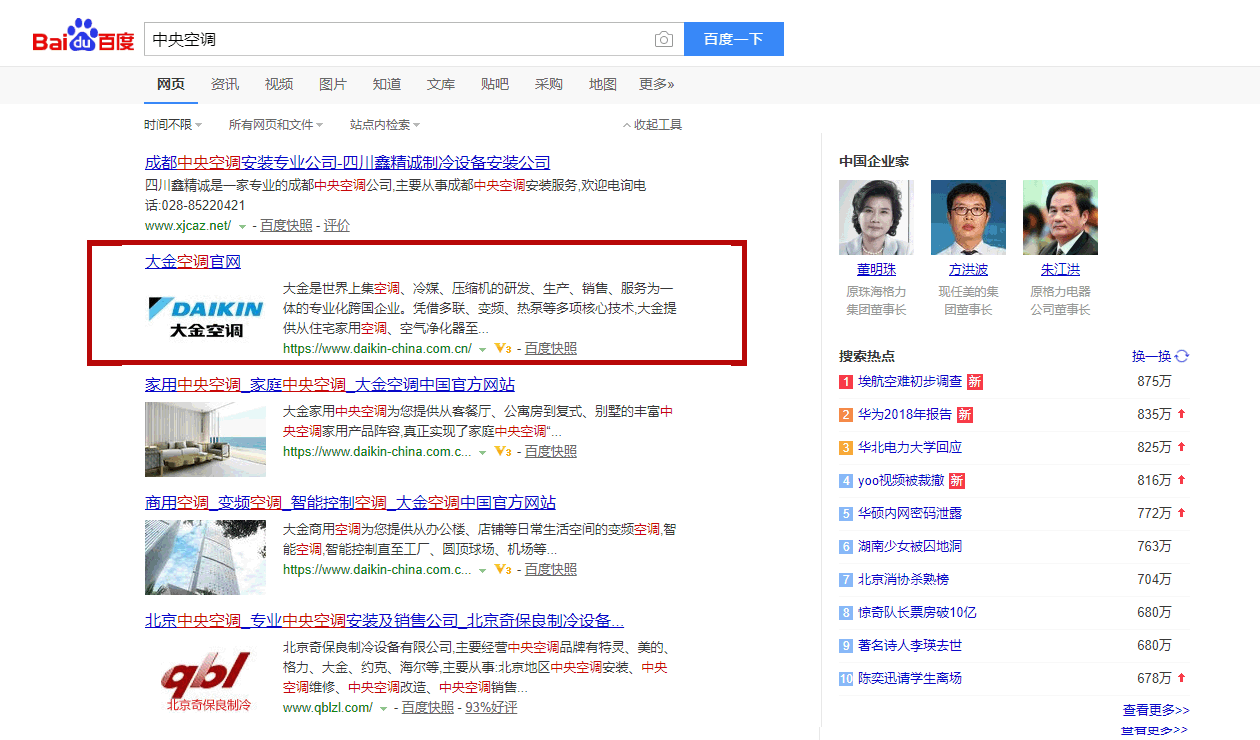
Task: Select the 网页 tab
Action: click(x=171, y=84)
